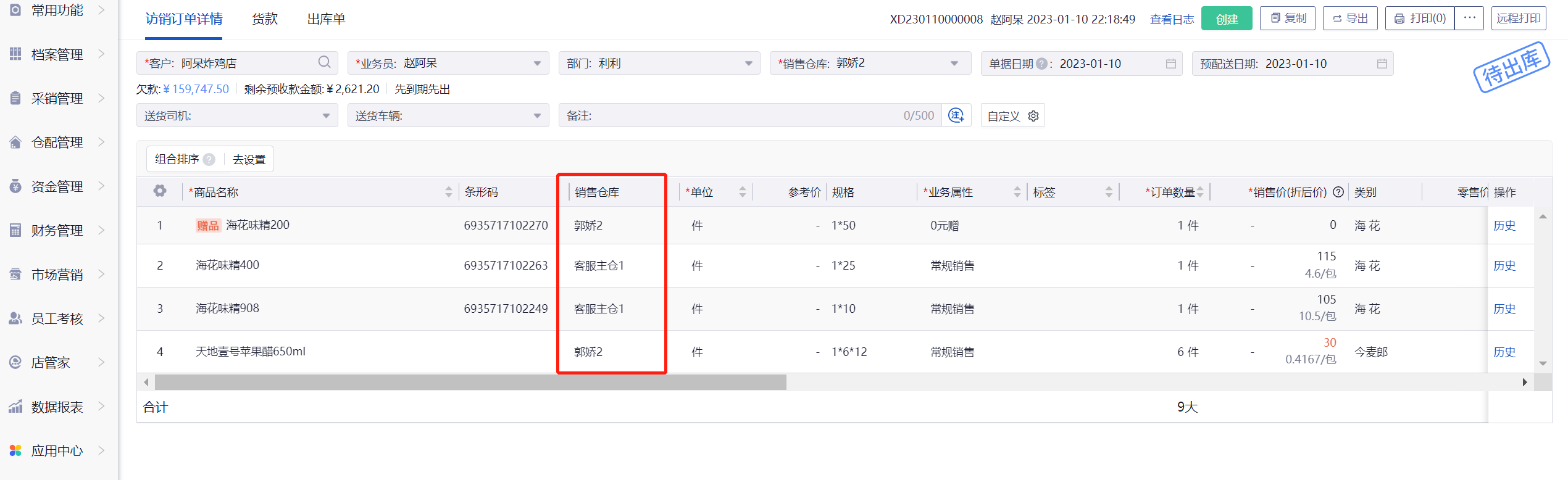Open calendar icon for 预配送日期
Screen dimensions: 1568x480
[1382, 64]
